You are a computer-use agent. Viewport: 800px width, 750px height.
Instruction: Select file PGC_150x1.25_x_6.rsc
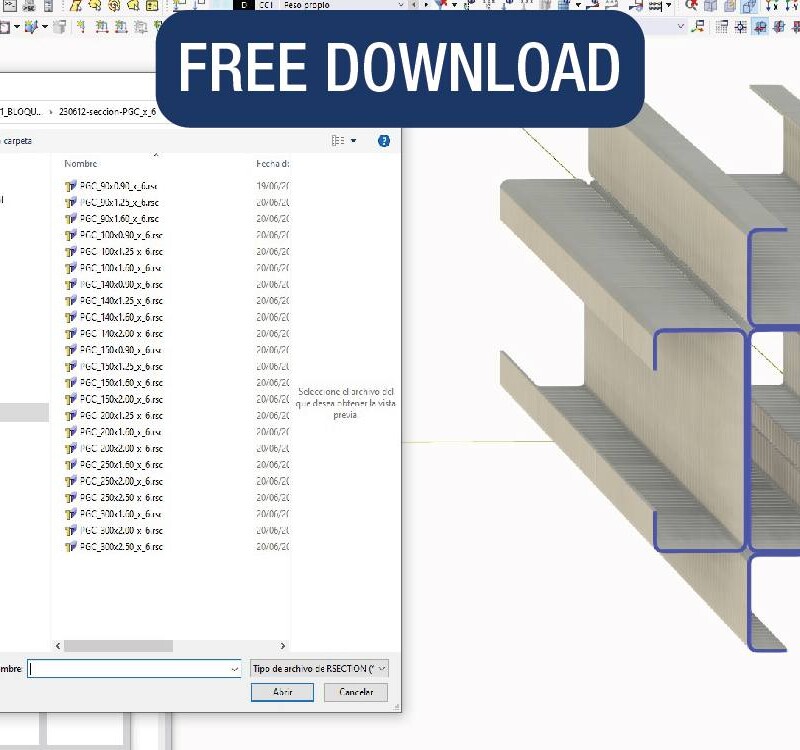[114, 366]
